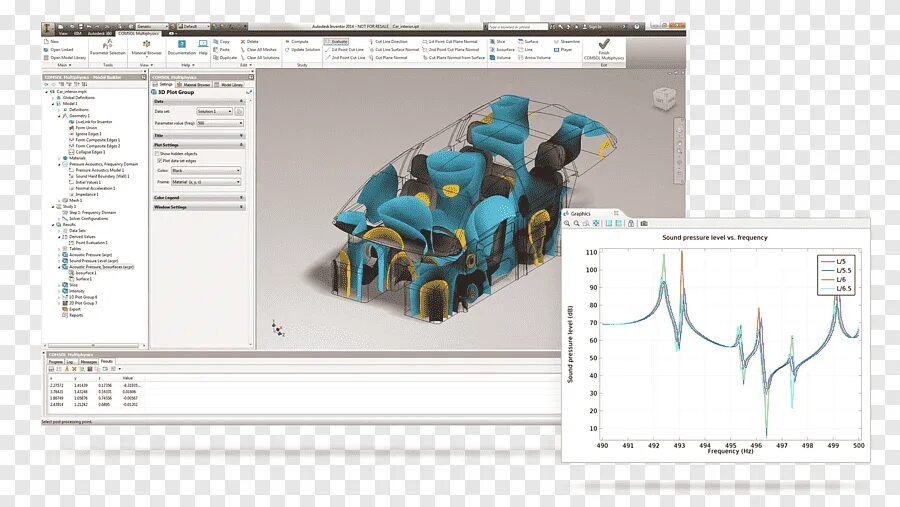Click the Delete command
Screen dimensions: 900x507
[249, 42]
